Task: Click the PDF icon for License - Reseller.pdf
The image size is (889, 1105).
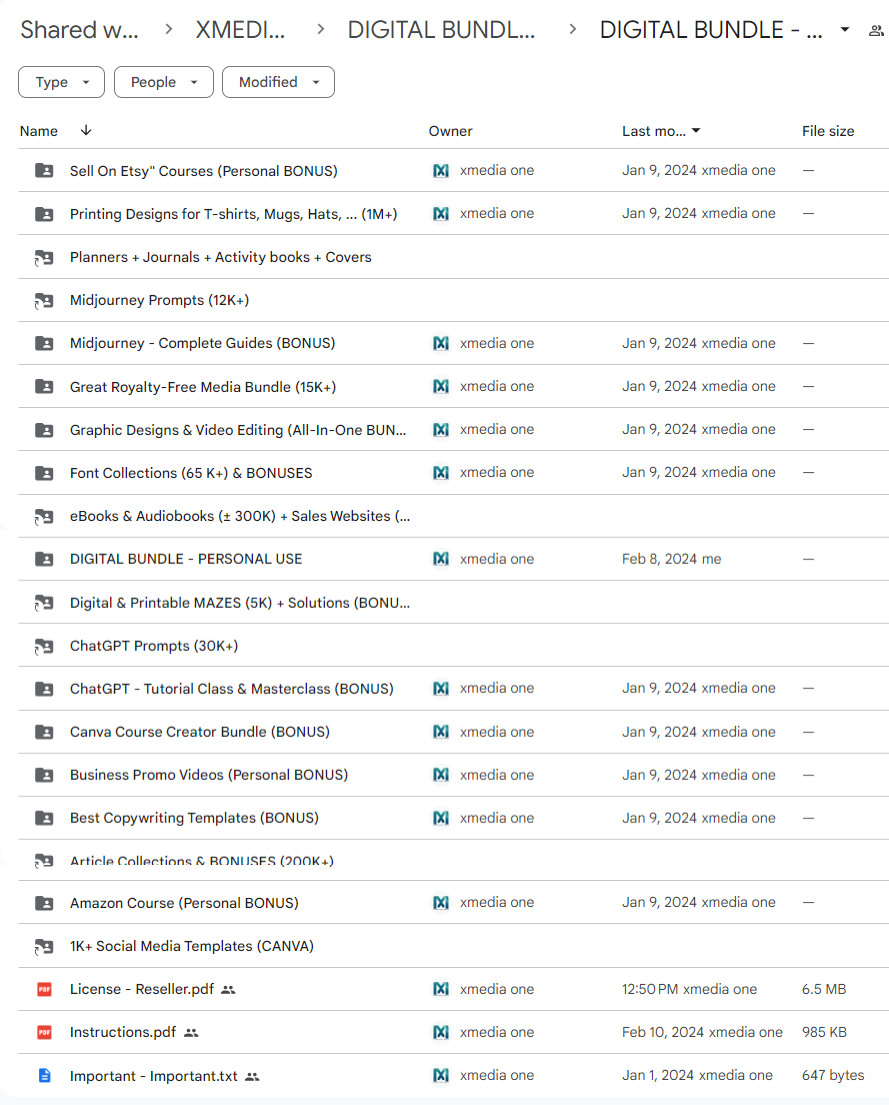Action: tap(44, 989)
